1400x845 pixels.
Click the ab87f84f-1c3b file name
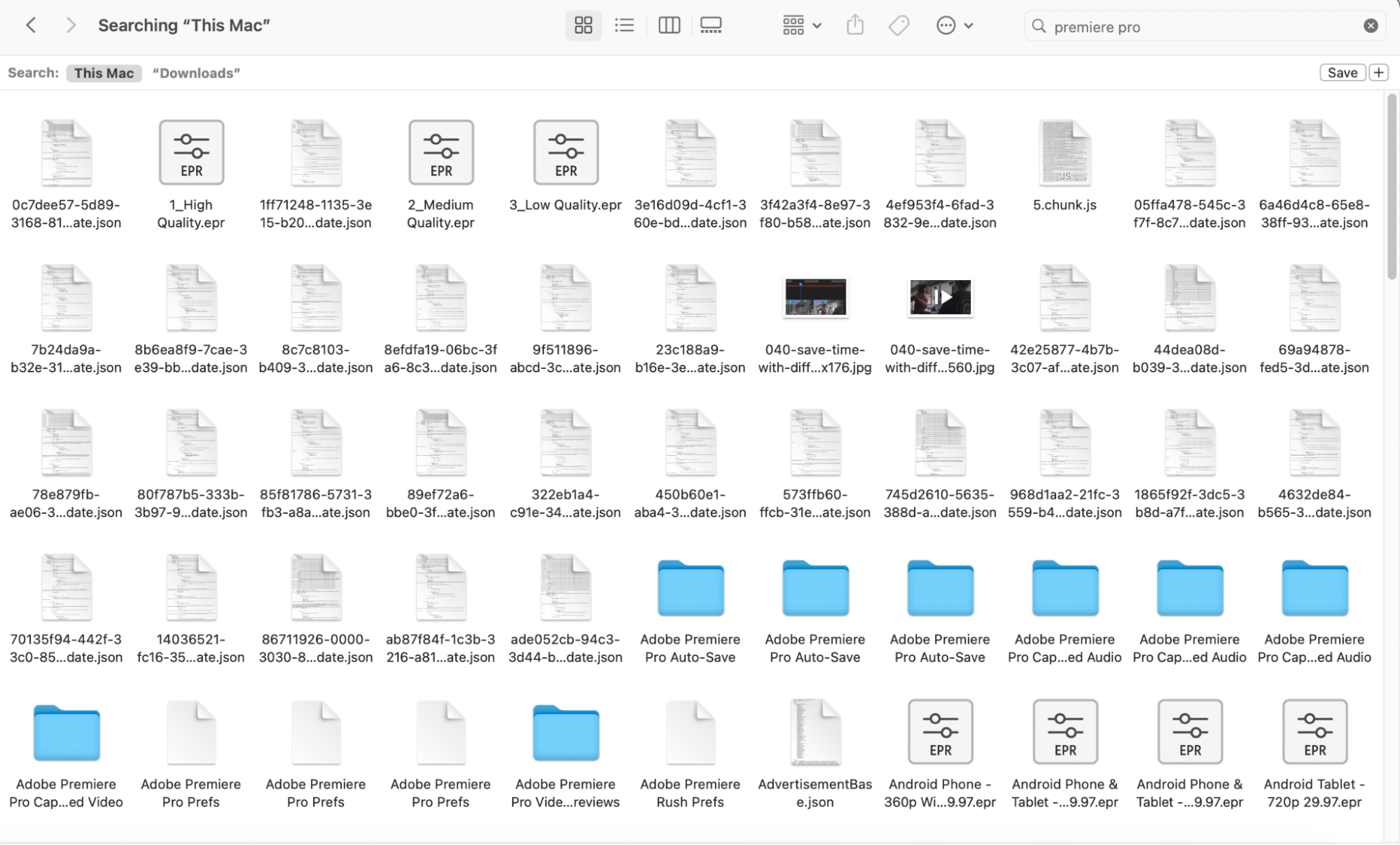pyautogui.click(x=441, y=648)
